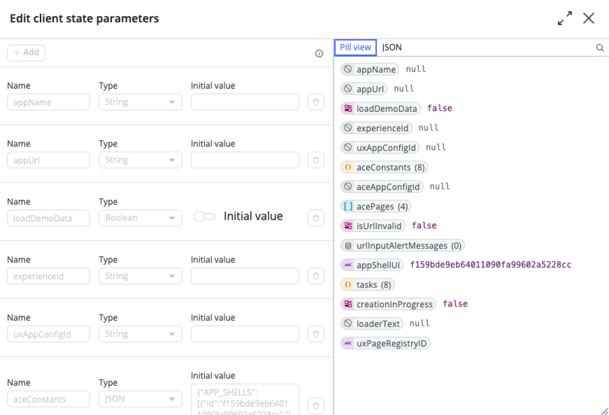Click the string icon on appShellUI pill
The height and width of the screenshot is (415, 609).
point(348,265)
